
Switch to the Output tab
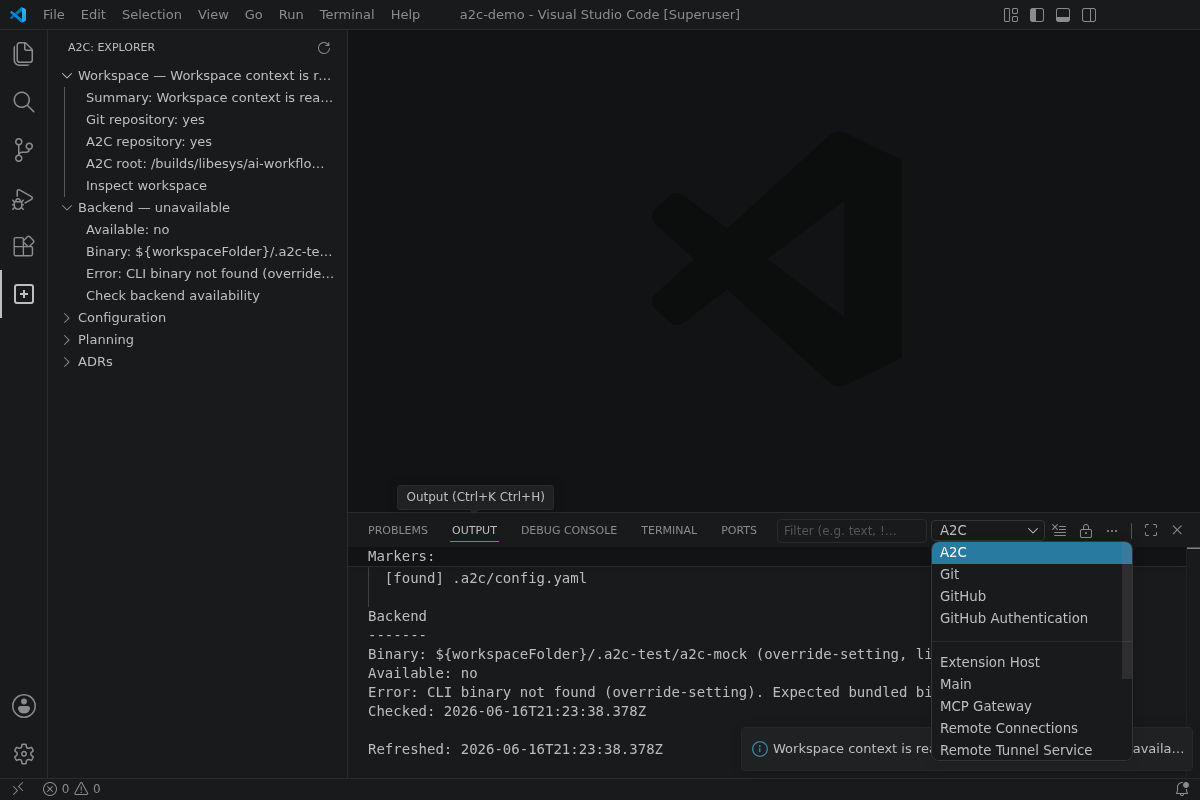[474, 530]
